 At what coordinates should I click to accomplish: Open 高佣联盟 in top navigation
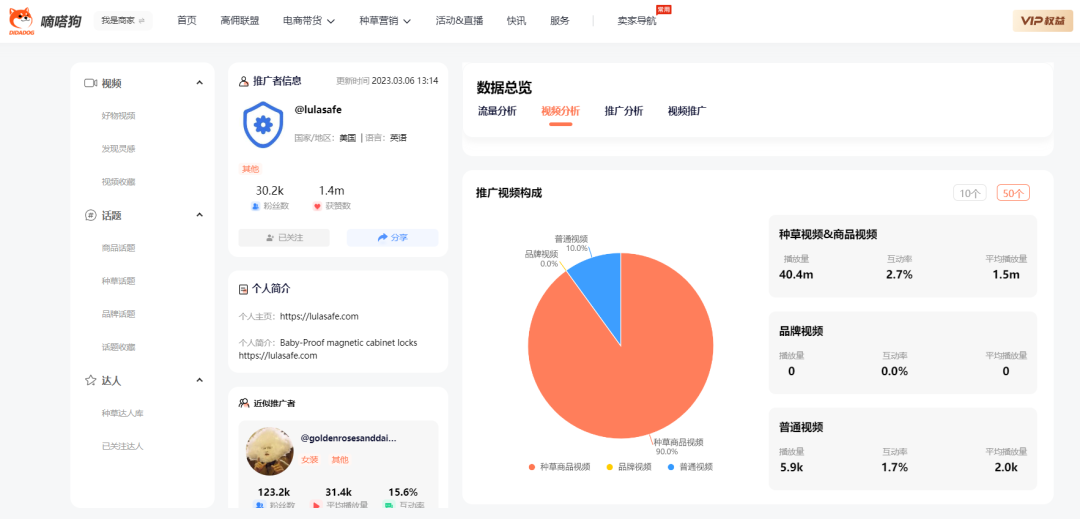click(x=240, y=21)
